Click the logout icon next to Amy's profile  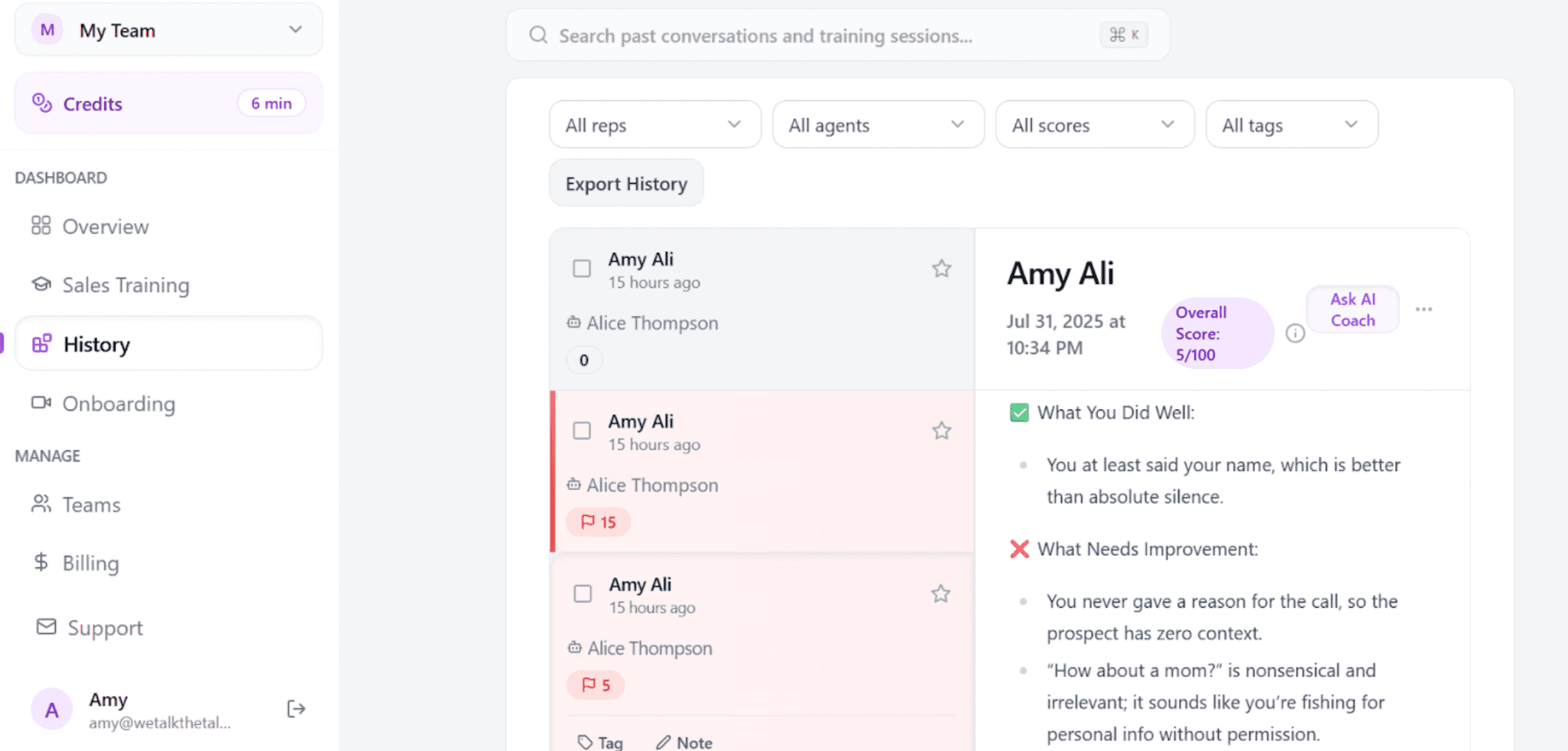pyautogui.click(x=296, y=709)
